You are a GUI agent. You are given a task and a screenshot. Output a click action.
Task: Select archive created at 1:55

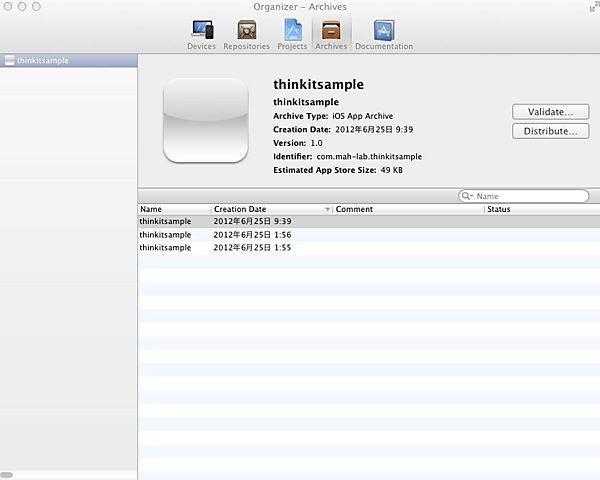coord(252,247)
